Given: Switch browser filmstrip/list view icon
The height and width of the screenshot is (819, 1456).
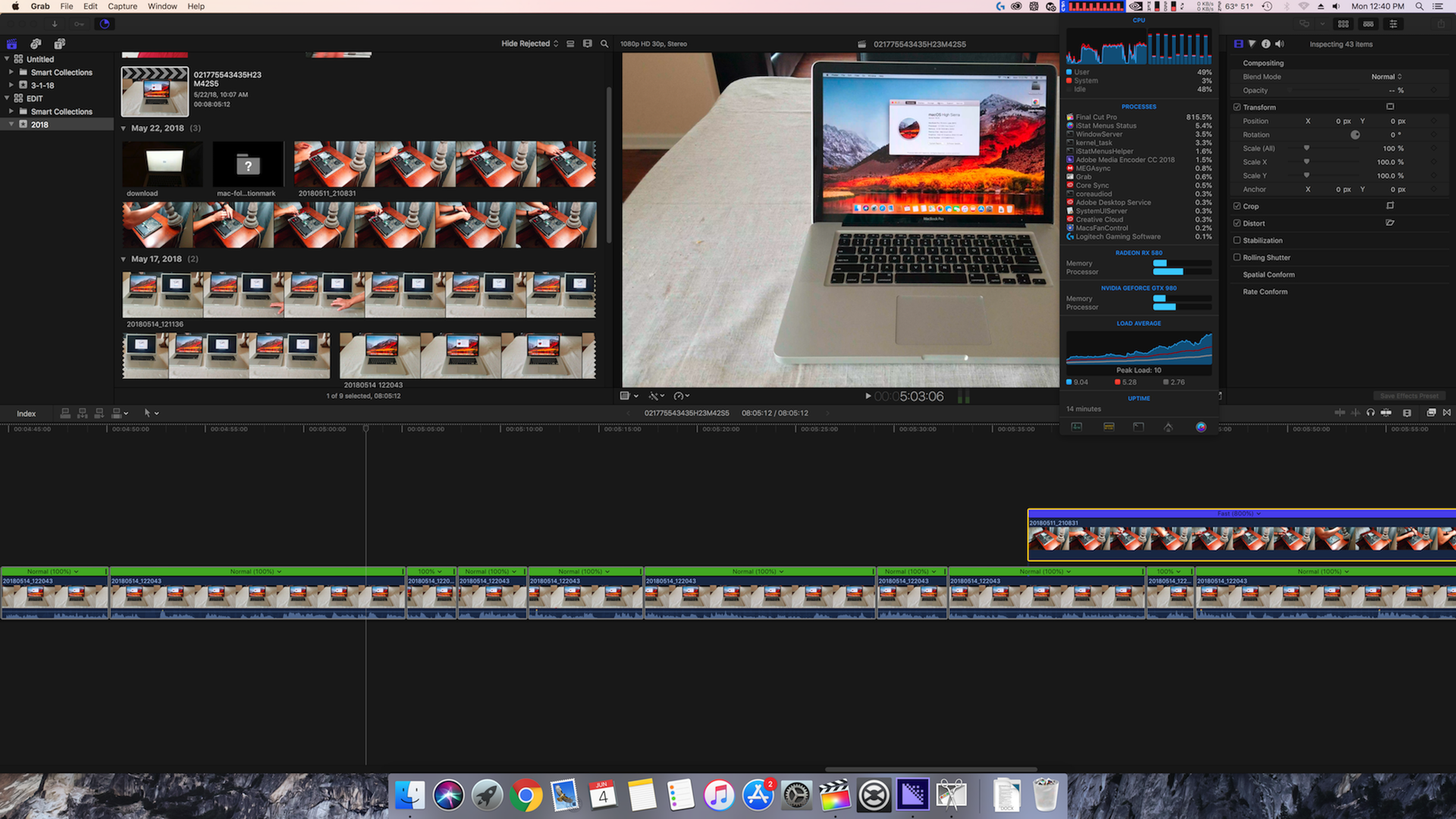Looking at the screenshot, I should tap(587, 44).
